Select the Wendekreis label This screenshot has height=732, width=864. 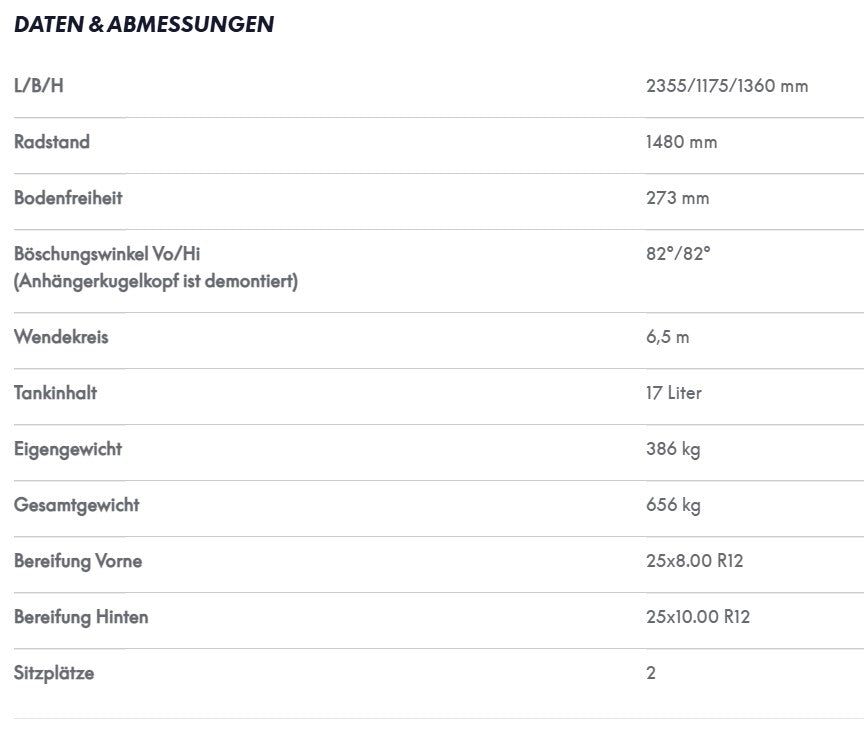click(x=61, y=337)
